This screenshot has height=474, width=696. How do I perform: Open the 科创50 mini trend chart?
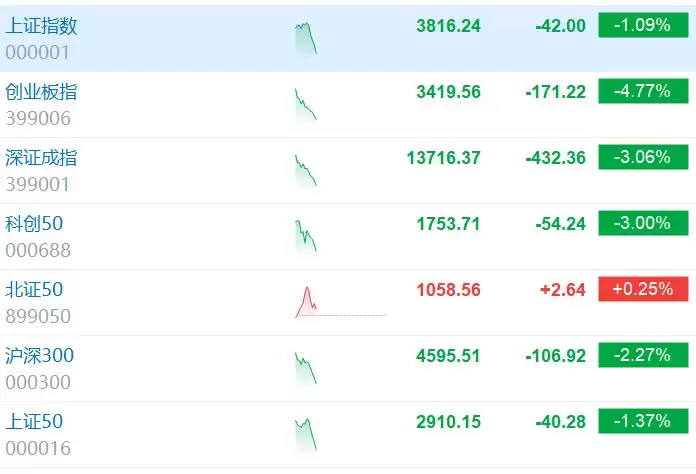click(x=306, y=237)
